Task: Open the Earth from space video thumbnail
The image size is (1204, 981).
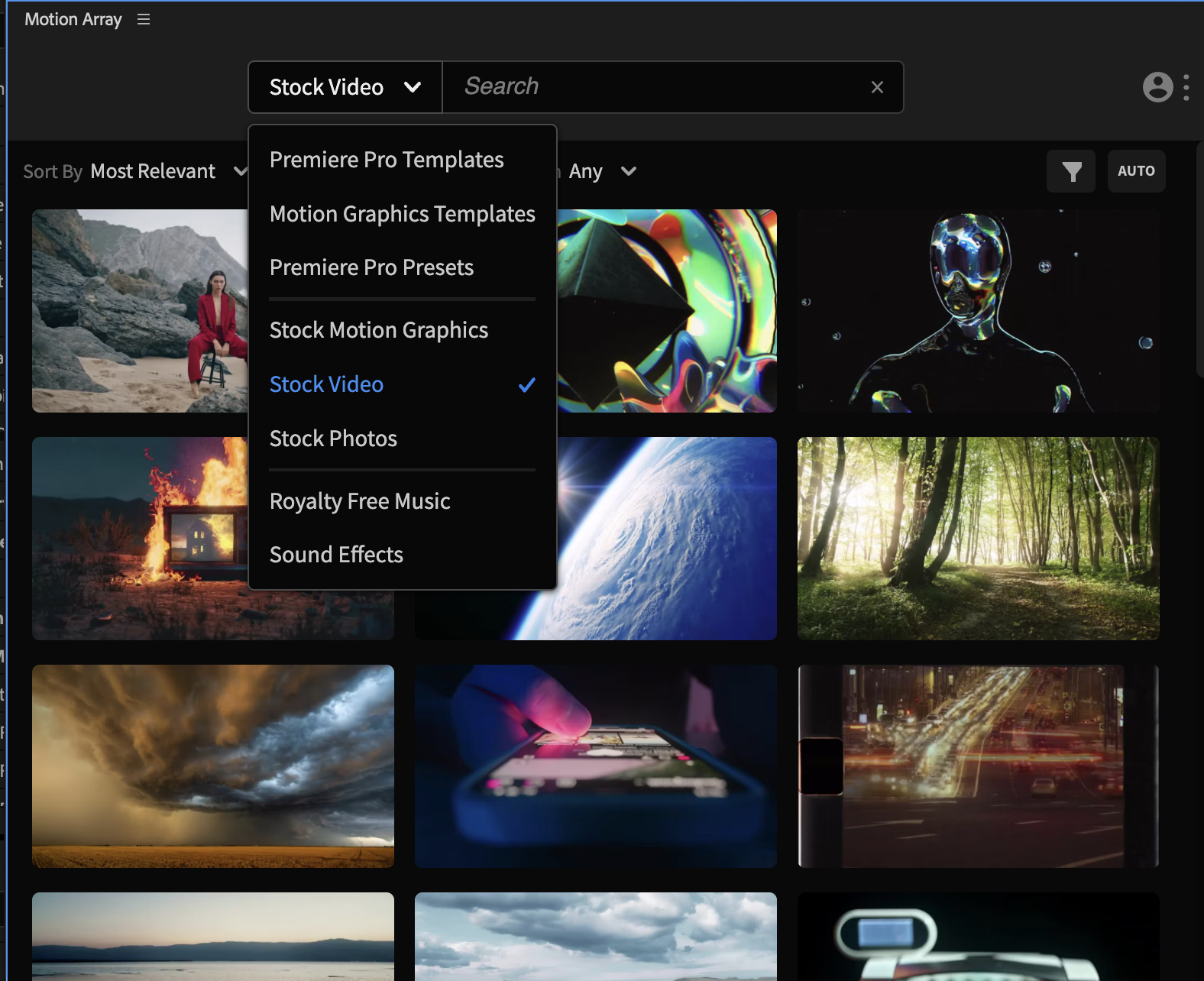Action: click(667, 539)
